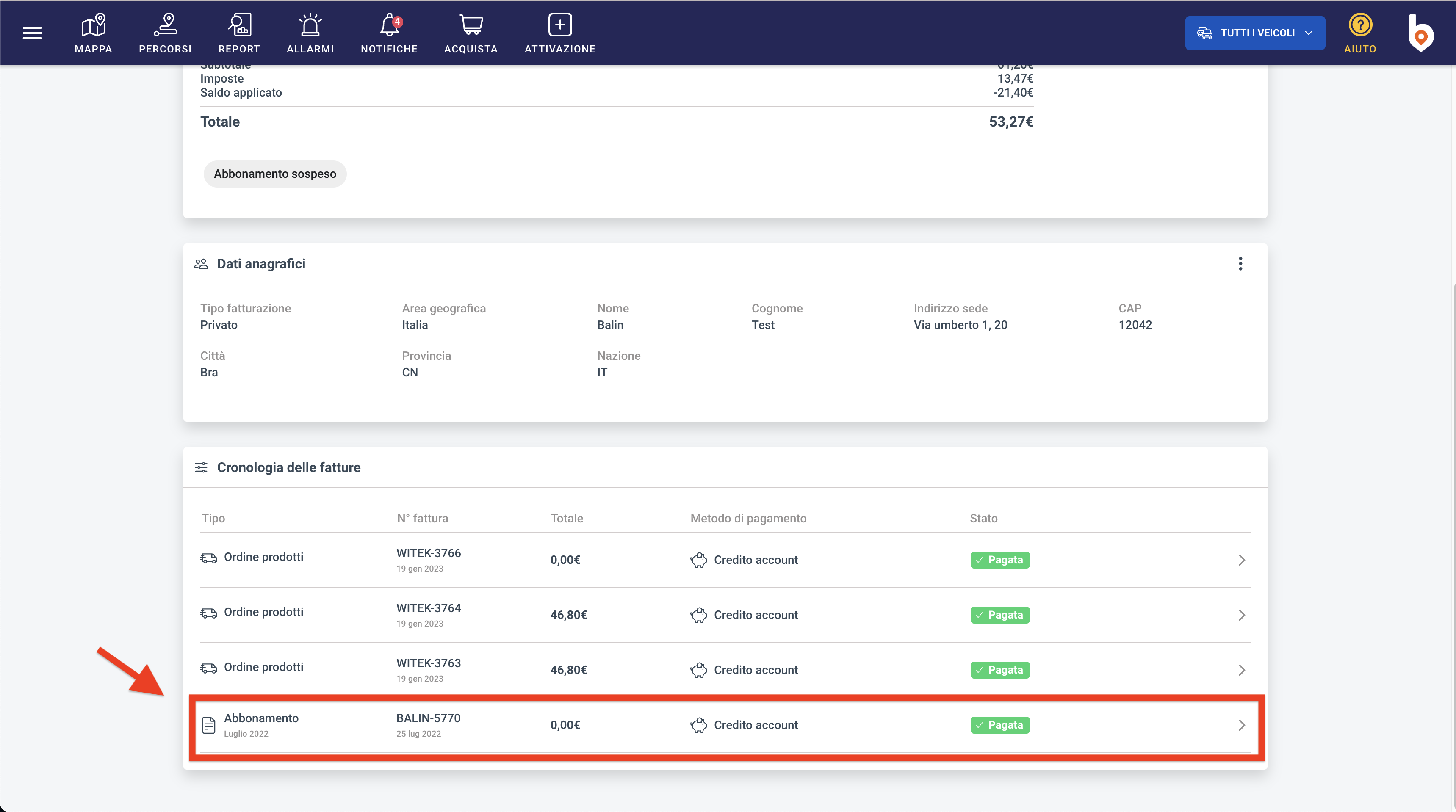Expand invoice WITEK-3764 row chevron
Image resolution: width=1456 pixels, height=812 pixels.
click(1241, 615)
